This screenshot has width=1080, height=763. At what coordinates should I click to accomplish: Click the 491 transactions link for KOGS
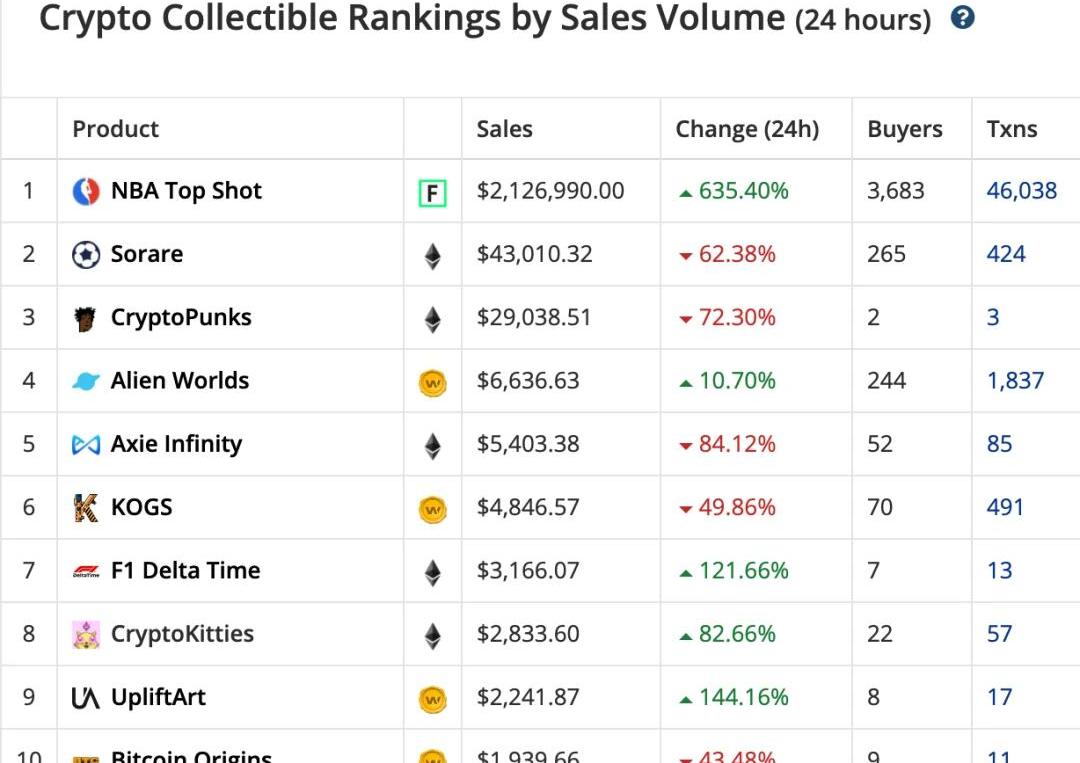tap(1005, 508)
